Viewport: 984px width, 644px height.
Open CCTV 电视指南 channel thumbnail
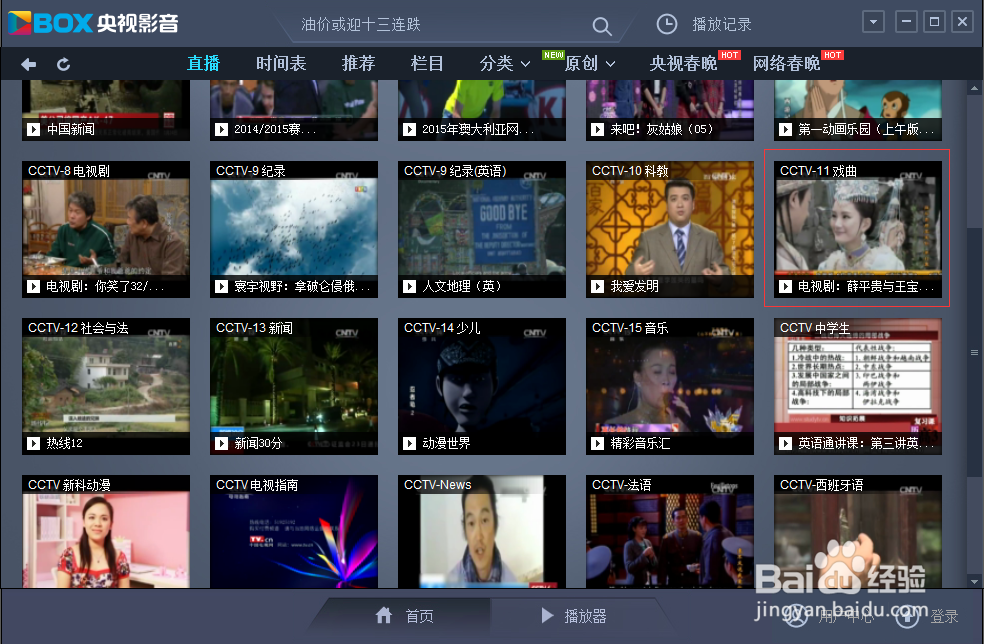pyautogui.click(x=294, y=532)
